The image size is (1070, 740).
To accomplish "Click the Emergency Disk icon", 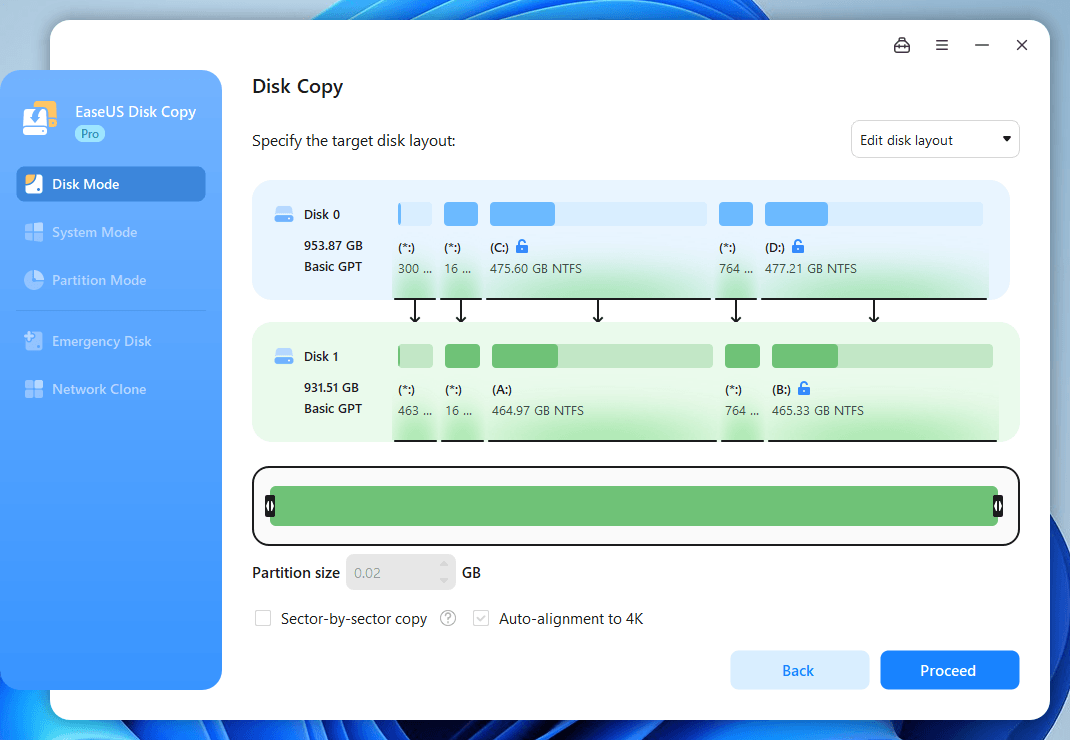I will (x=33, y=341).
